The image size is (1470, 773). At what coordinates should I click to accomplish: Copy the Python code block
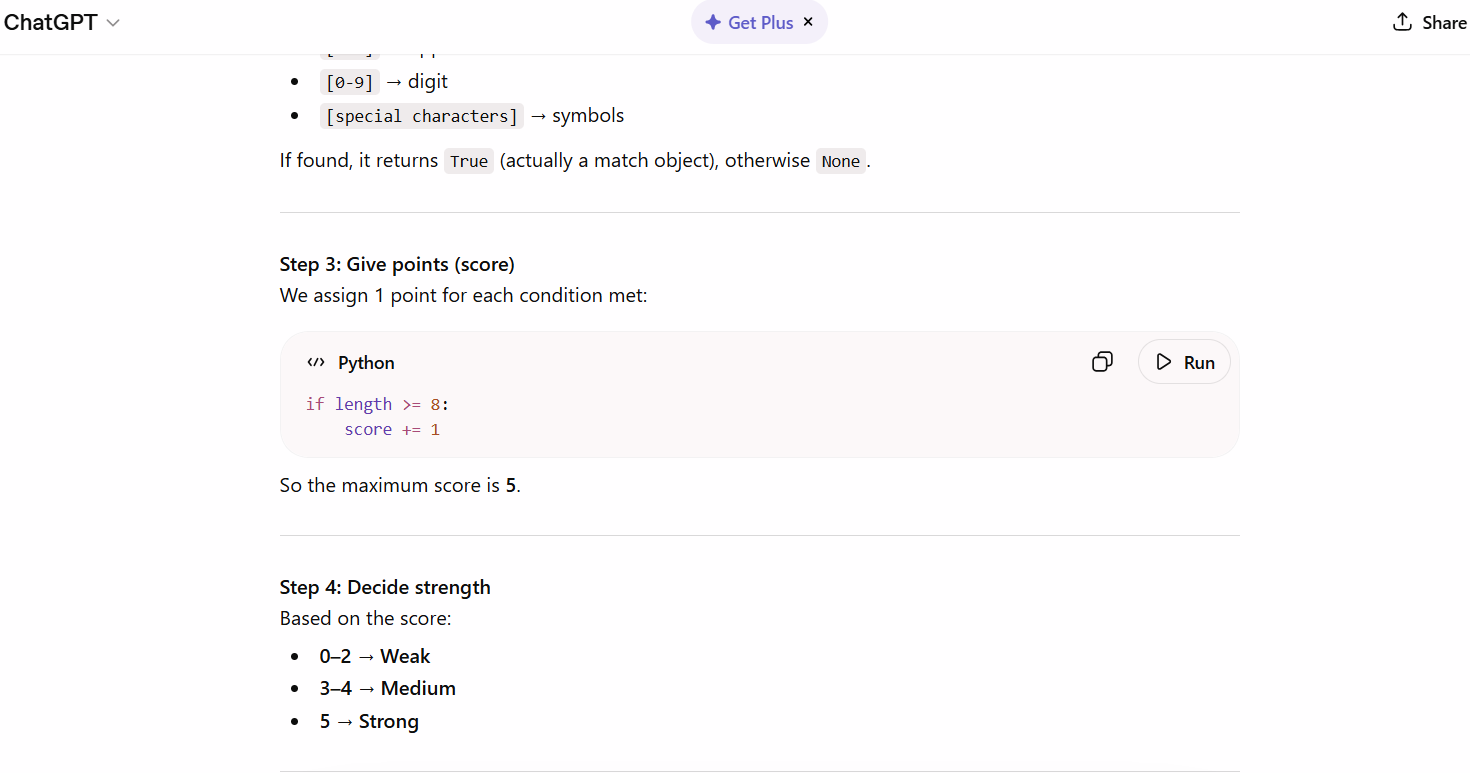click(x=1102, y=362)
